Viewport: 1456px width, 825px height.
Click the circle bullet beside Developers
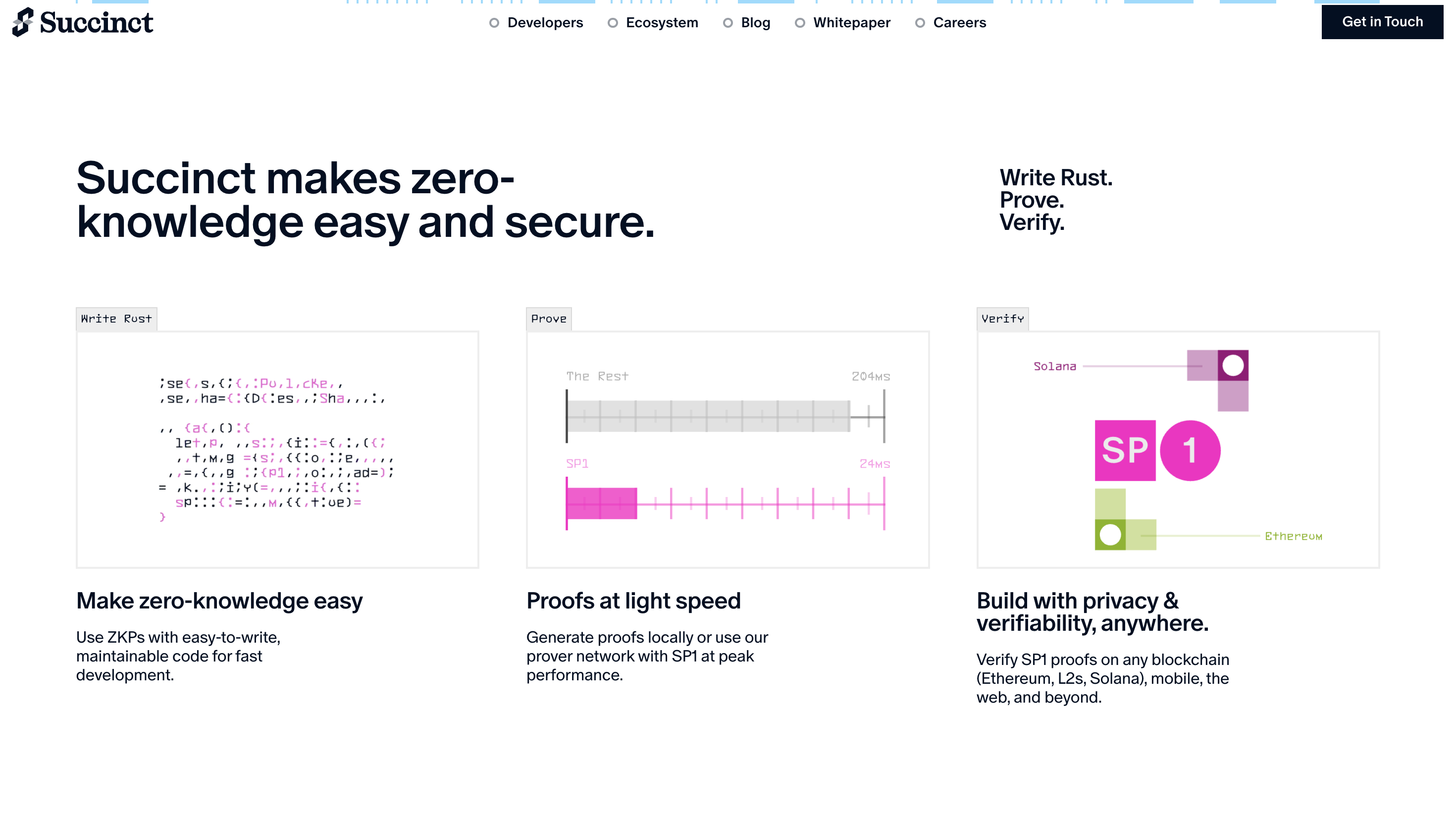[494, 23]
